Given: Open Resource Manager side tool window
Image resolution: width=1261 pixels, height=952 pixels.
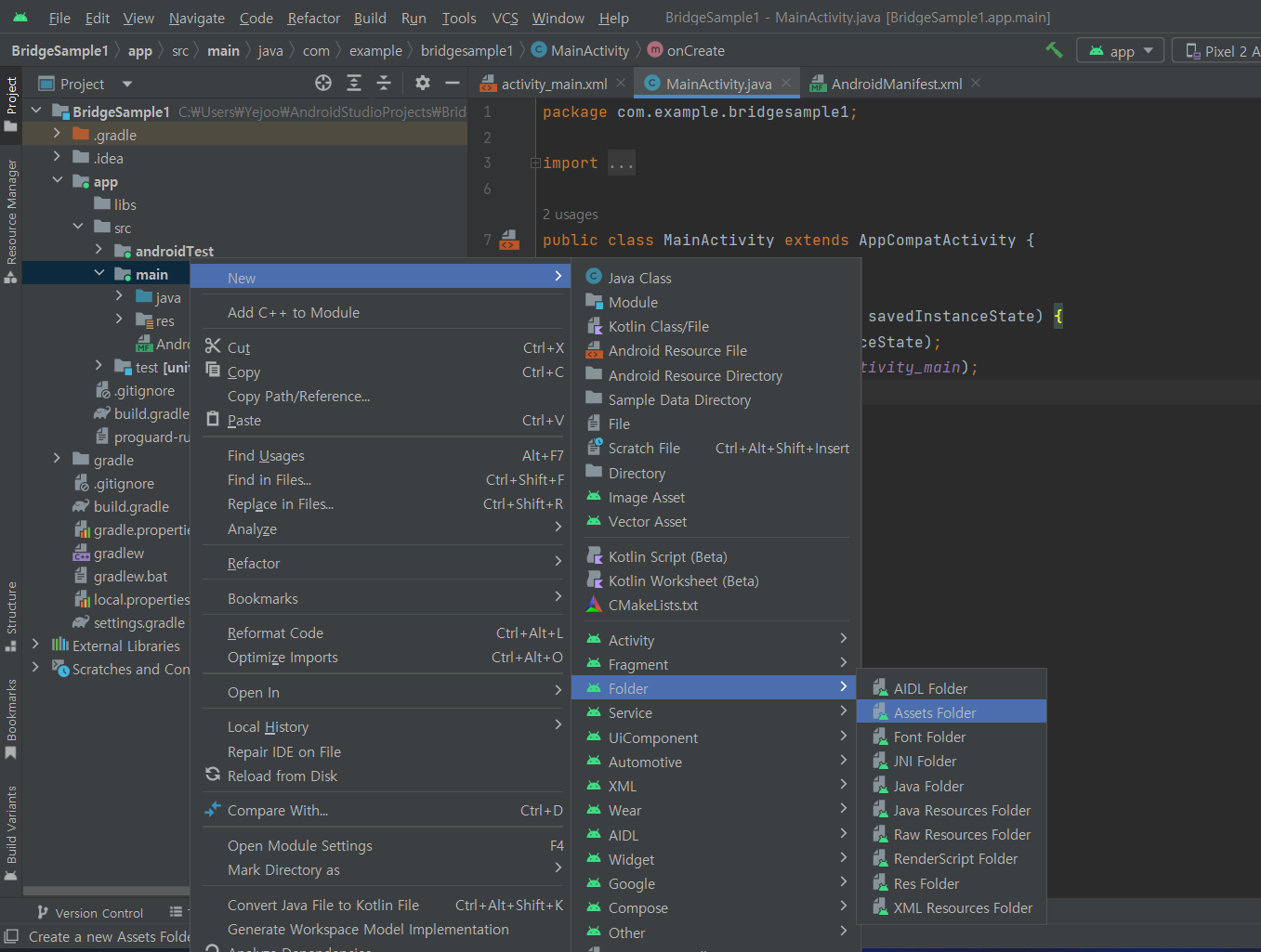Looking at the screenshot, I should click(x=11, y=221).
